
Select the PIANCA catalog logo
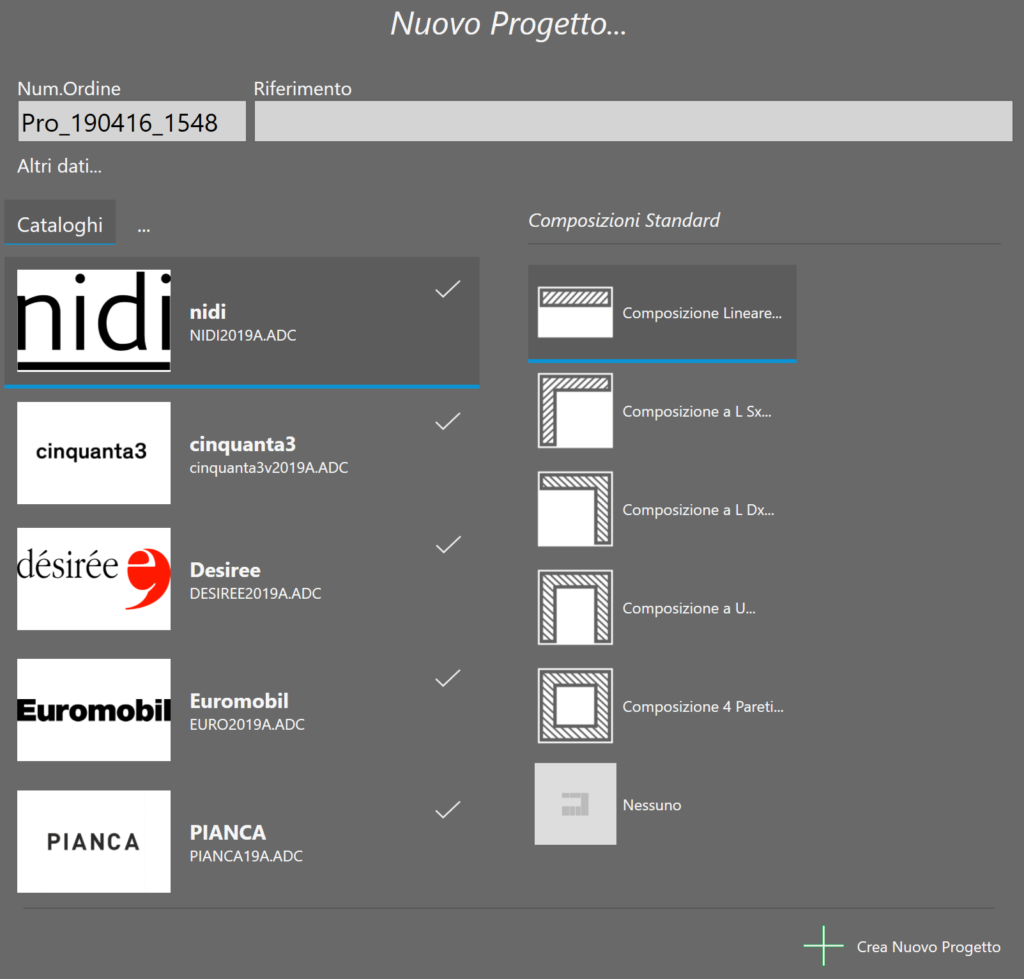93,841
